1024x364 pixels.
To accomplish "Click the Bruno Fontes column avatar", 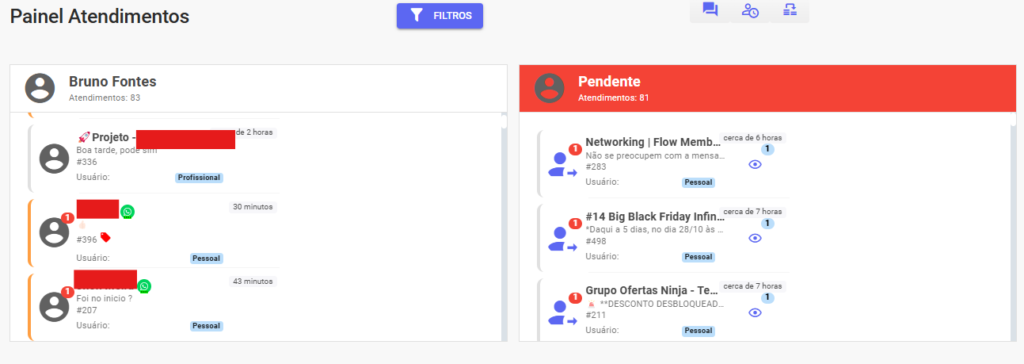I will (40, 88).
